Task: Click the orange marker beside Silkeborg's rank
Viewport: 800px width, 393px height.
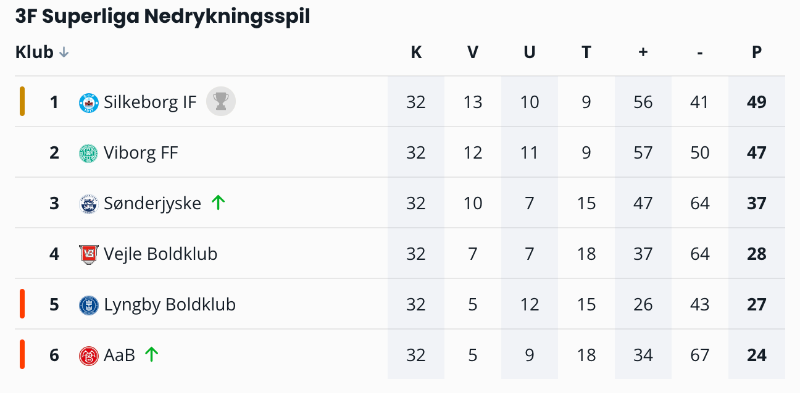Action: (x=22, y=101)
